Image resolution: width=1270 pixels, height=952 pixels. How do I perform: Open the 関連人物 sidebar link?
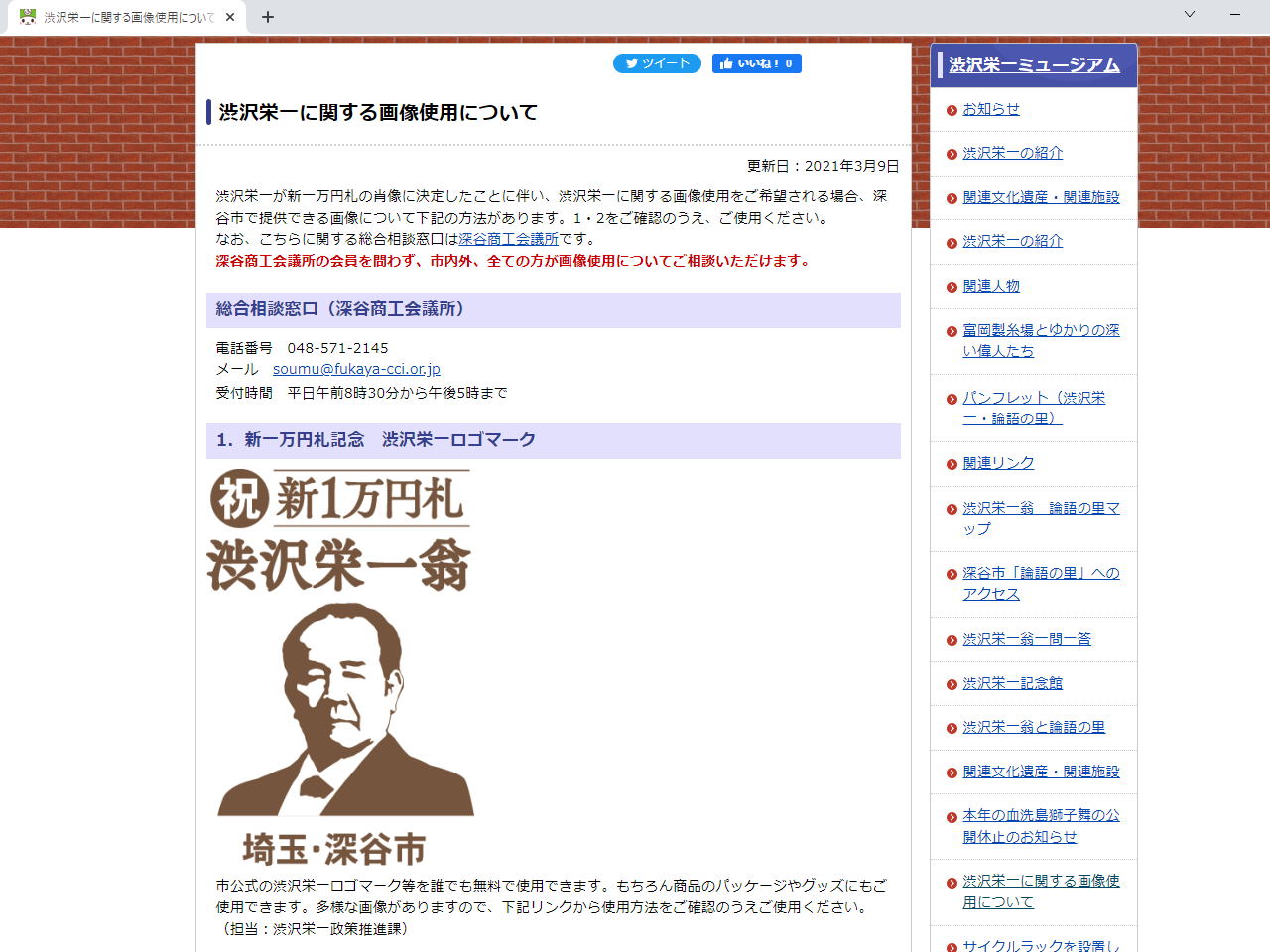click(x=991, y=286)
